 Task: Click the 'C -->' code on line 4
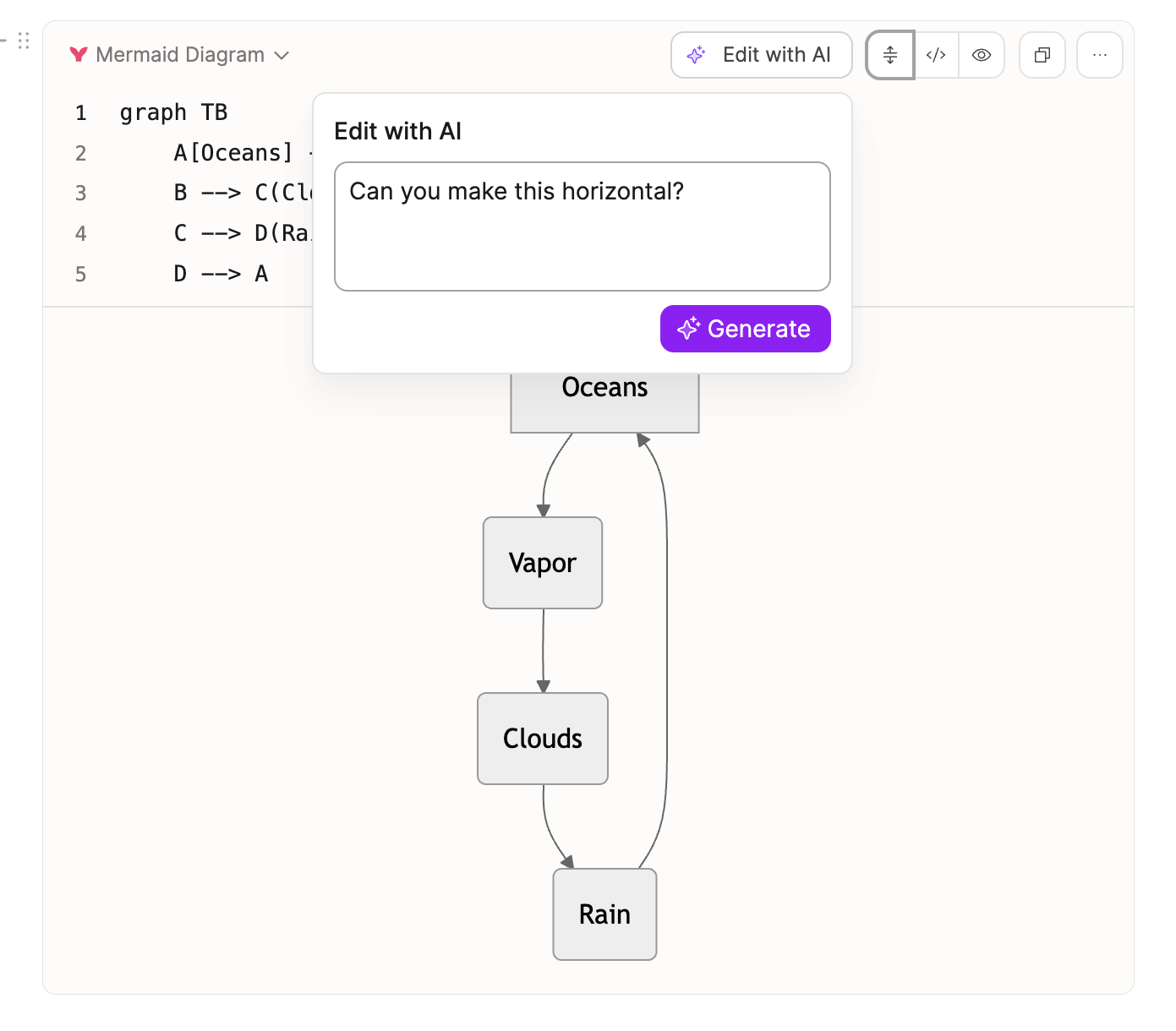pos(207,233)
